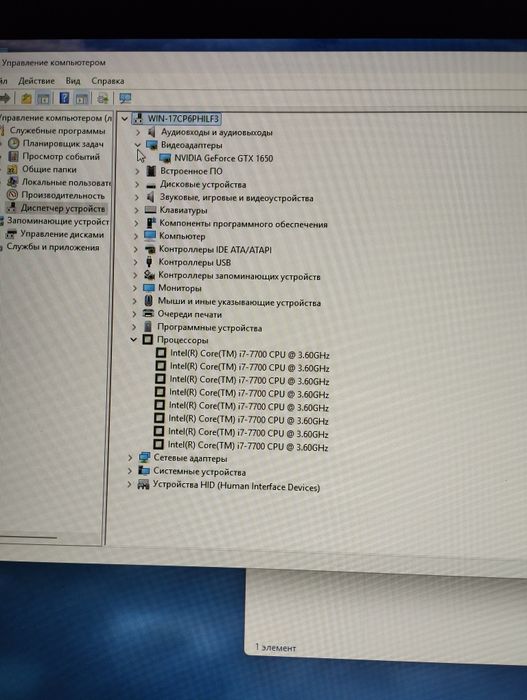
Task: Expand Аудиовходы и аудиовыходы category
Action: [138, 132]
